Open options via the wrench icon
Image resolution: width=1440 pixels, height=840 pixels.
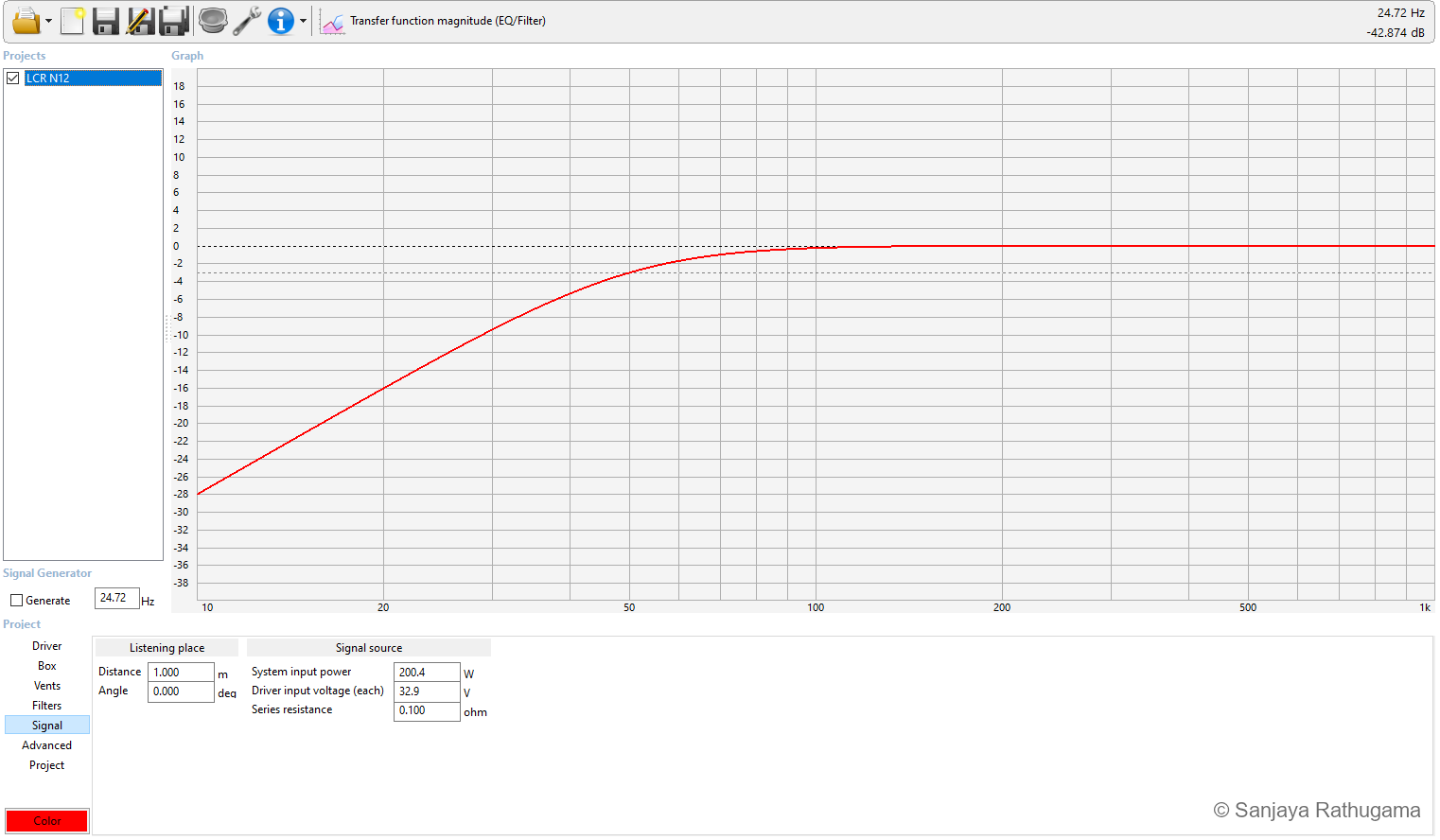[x=247, y=20]
